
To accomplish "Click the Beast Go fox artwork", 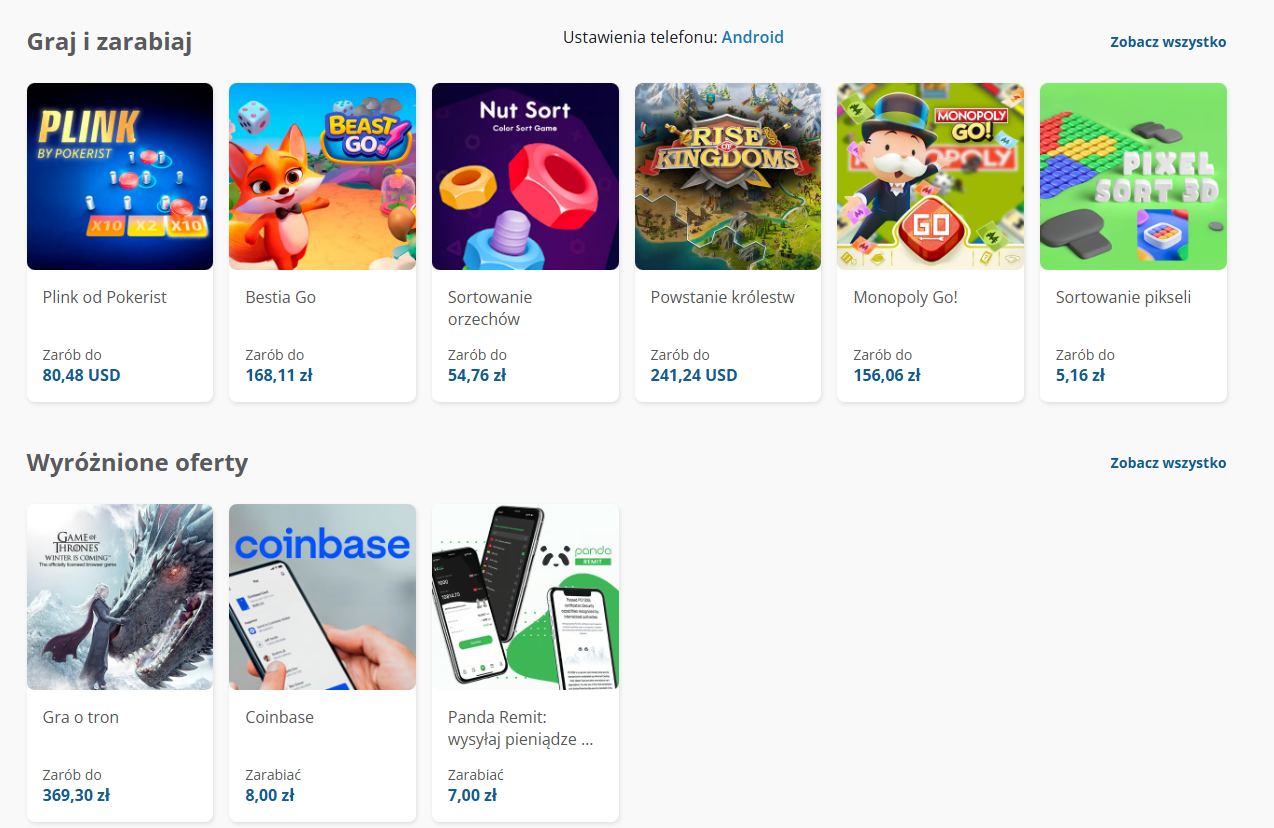I will [322, 176].
